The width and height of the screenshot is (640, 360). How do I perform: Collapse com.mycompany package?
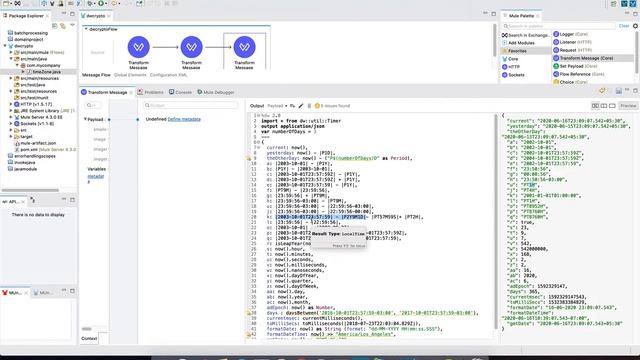coord(17,65)
